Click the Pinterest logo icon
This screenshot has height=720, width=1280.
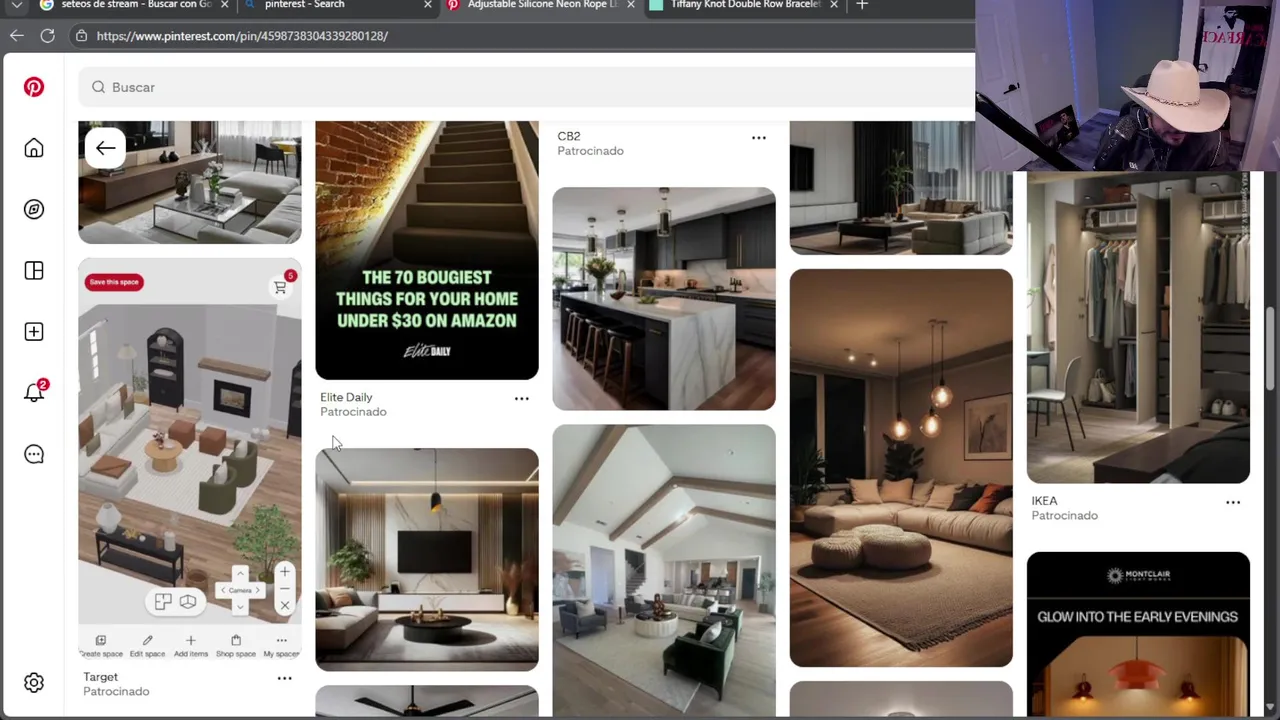tap(34, 87)
